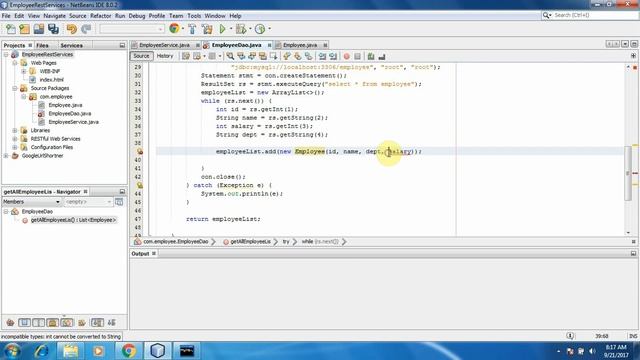Click the Redo toolbar icon
This screenshot has width=640, height=360.
tap(86, 29)
